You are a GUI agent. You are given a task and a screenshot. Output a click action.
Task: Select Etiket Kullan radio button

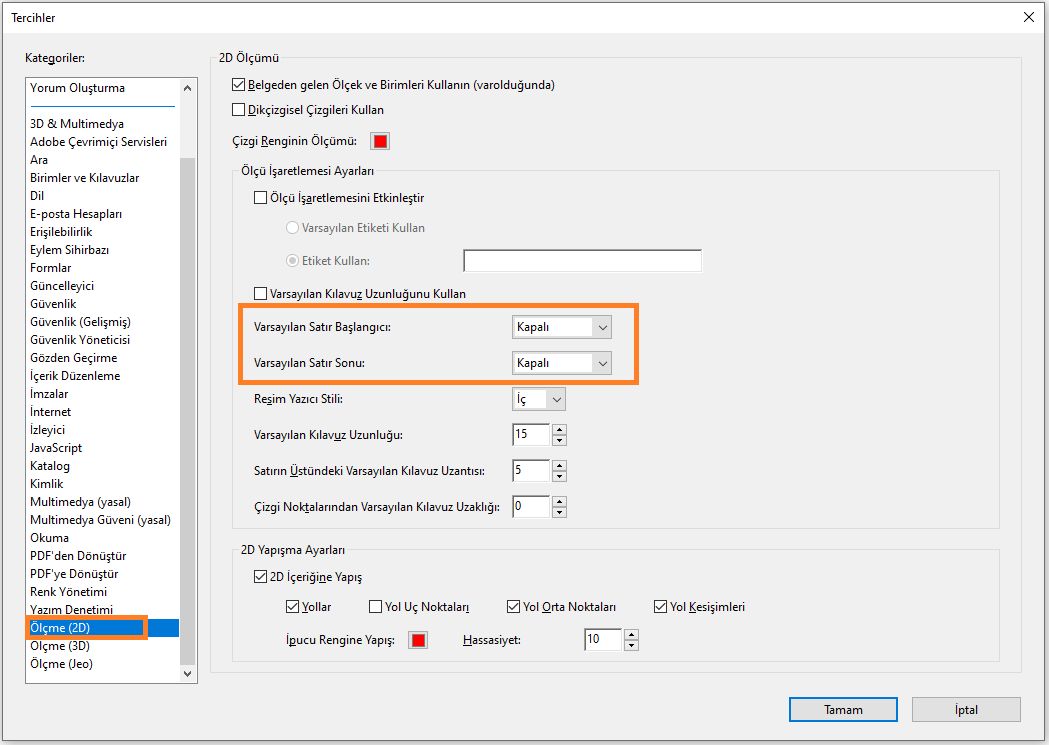[292, 261]
